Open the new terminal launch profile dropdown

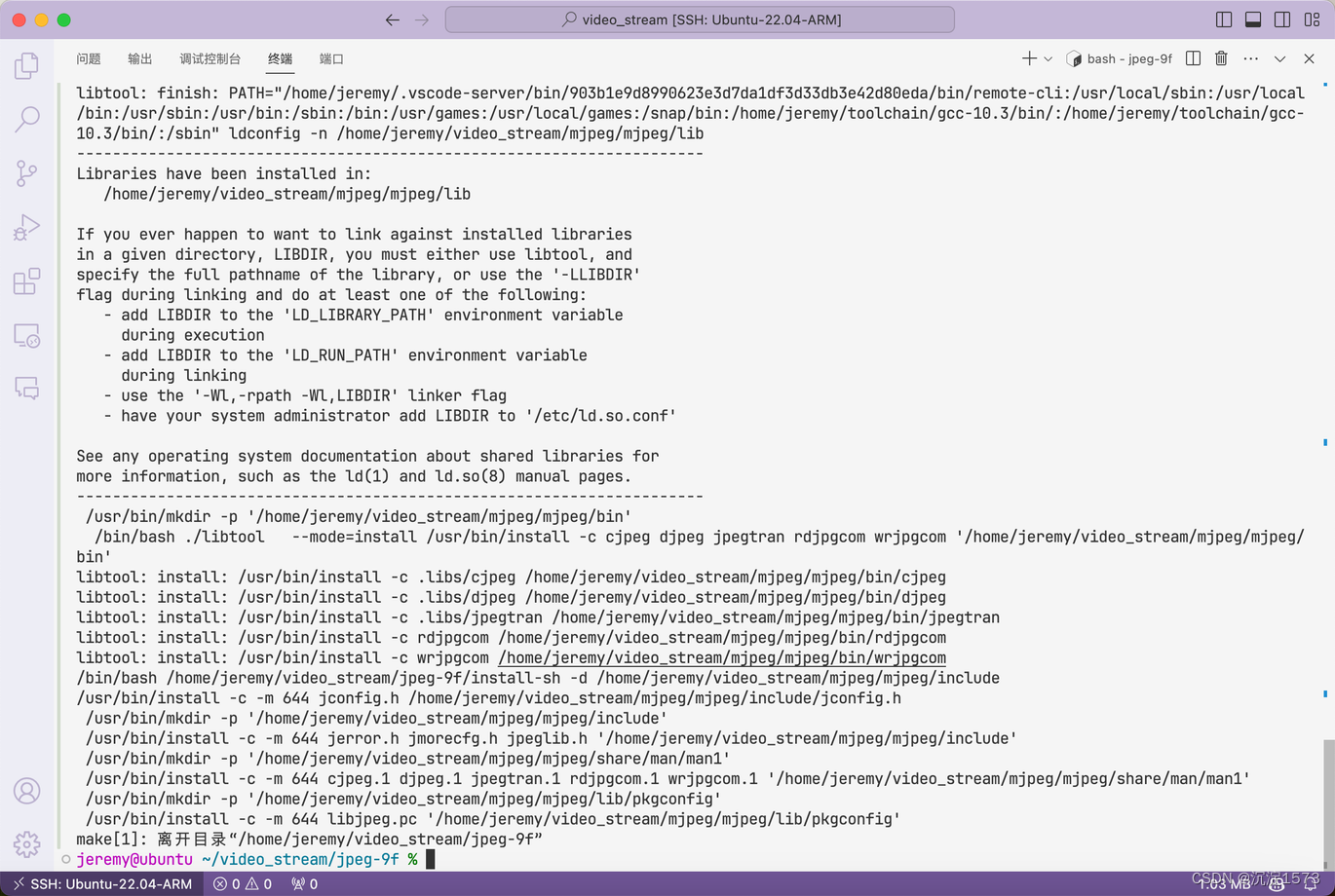1049,58
